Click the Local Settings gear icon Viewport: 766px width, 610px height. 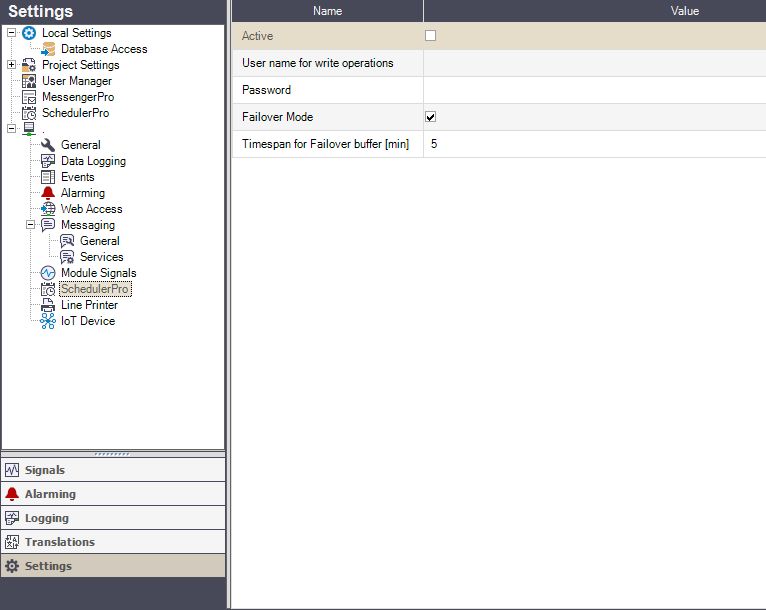point(29,33)
